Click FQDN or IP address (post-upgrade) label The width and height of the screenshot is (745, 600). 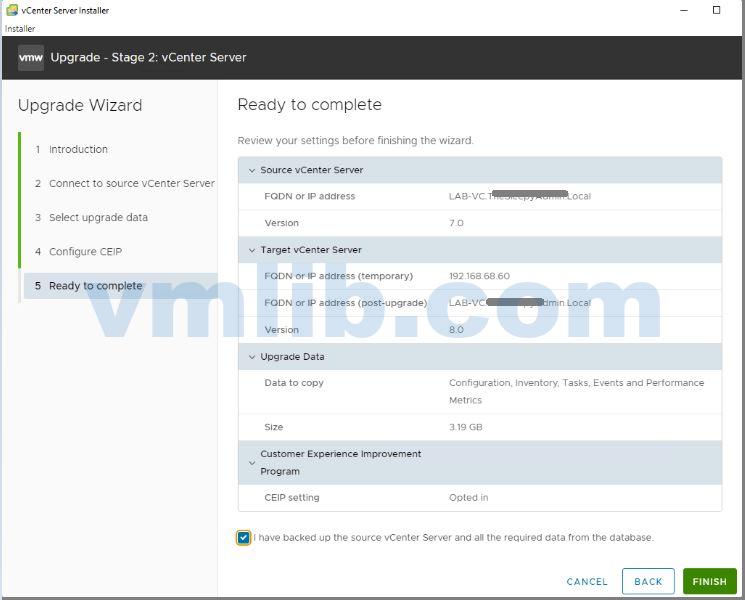pos(345,303)
